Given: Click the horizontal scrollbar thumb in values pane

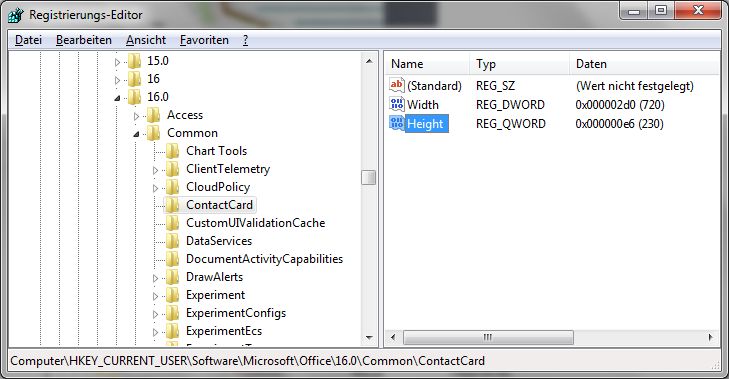Looking at the screenshot, I should pyautogui.click(x=488, y=337).
